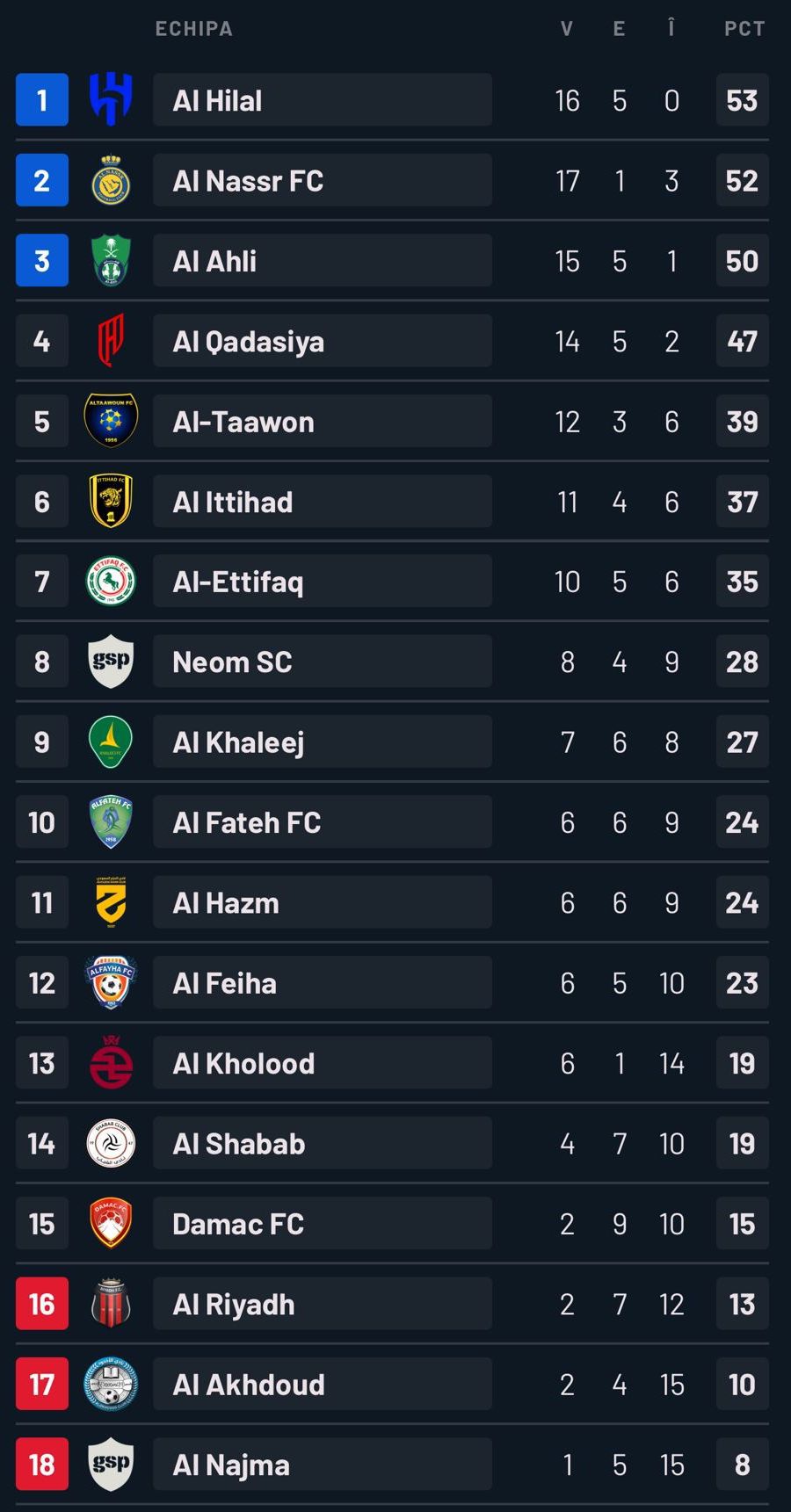Click the Damac FC club crest

click(x=112, y=1223)
